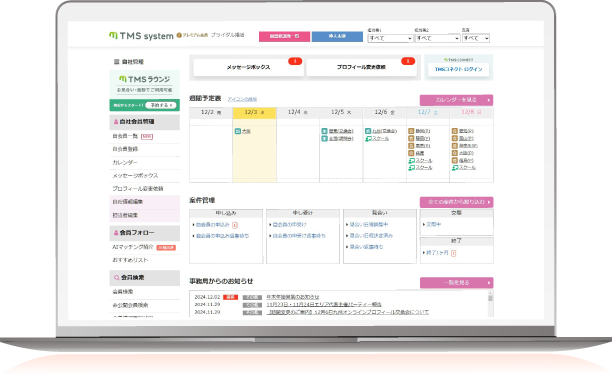Open AIマッチング紹介 in sidebar
The image size is (612, 375).
click(133, 247)
